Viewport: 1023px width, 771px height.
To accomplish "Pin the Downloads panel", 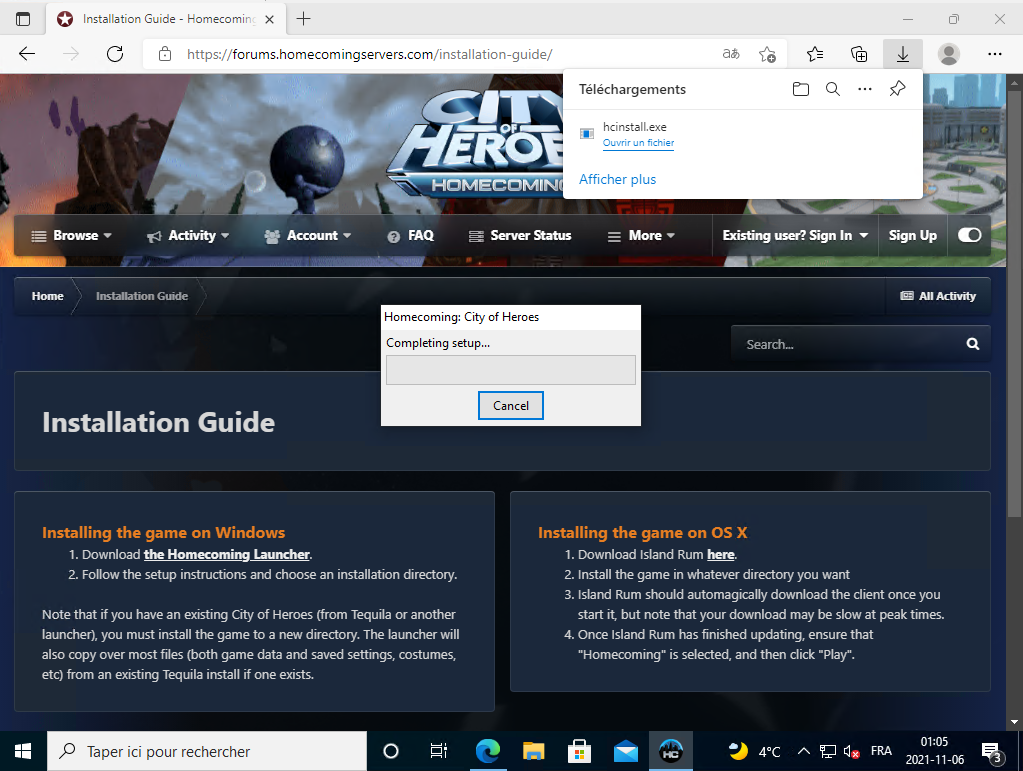I will click(x=898, y=89).
